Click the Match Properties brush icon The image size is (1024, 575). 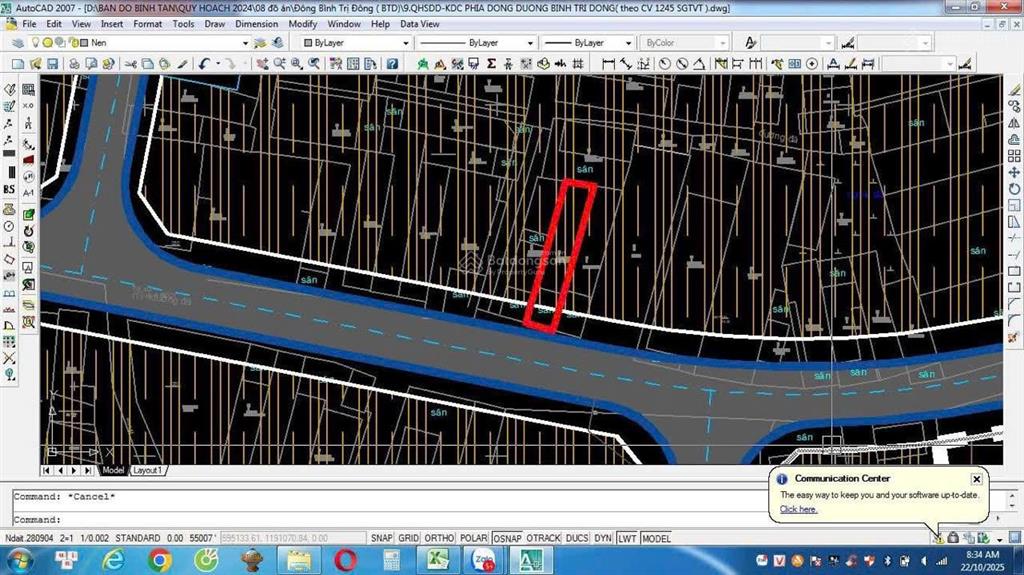181,63
